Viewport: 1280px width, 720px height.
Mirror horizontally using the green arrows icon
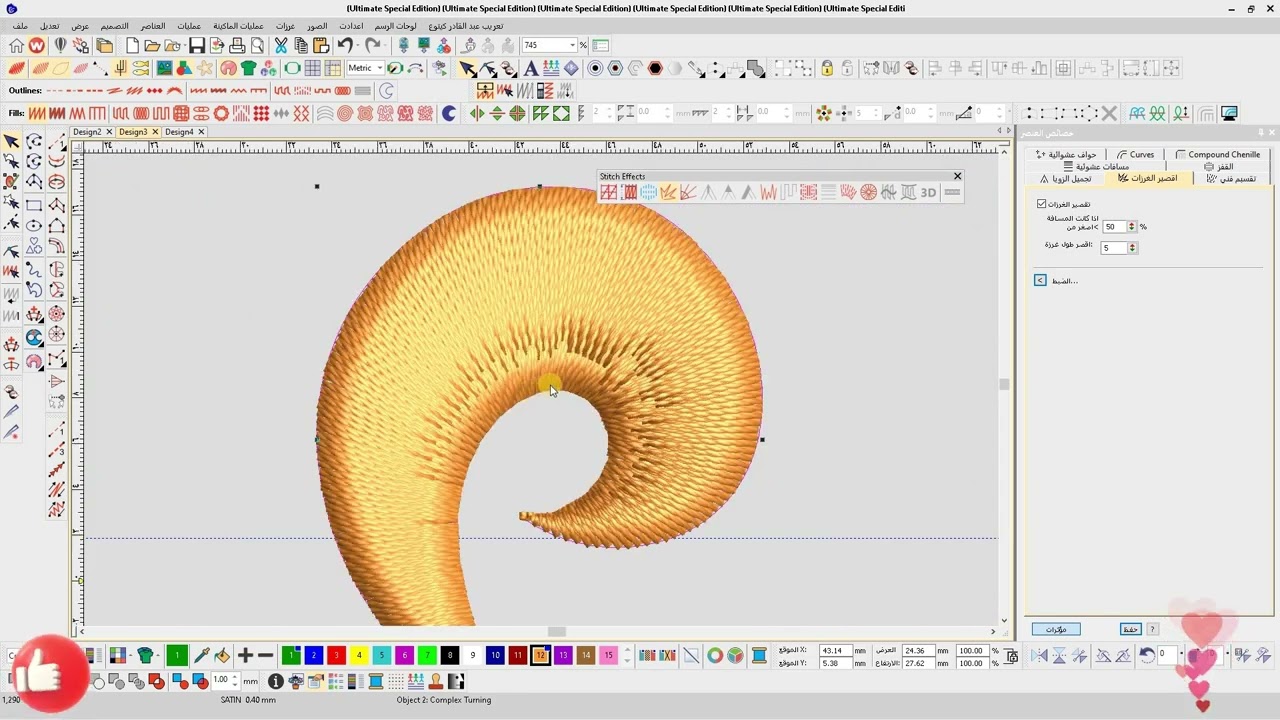coord(477,114)
